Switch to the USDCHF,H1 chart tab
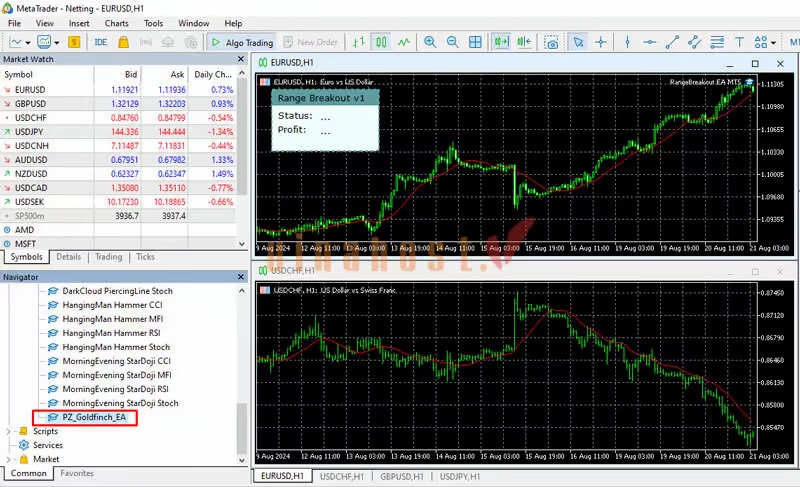800x487 pixels. tap(342, 476)
